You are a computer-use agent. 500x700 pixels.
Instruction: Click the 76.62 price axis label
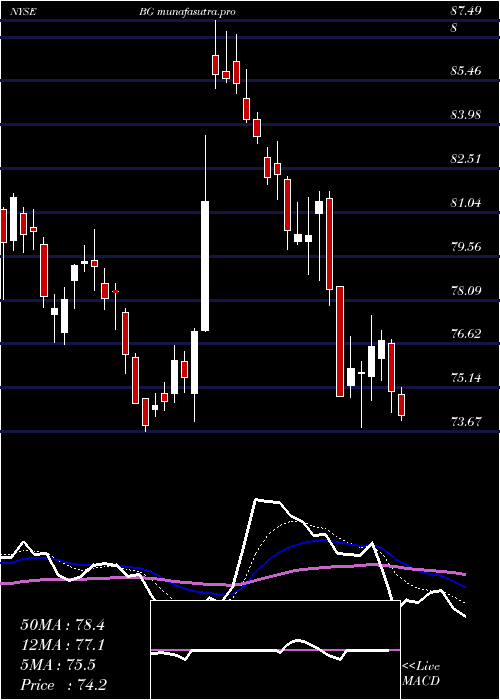click(467, 333)
